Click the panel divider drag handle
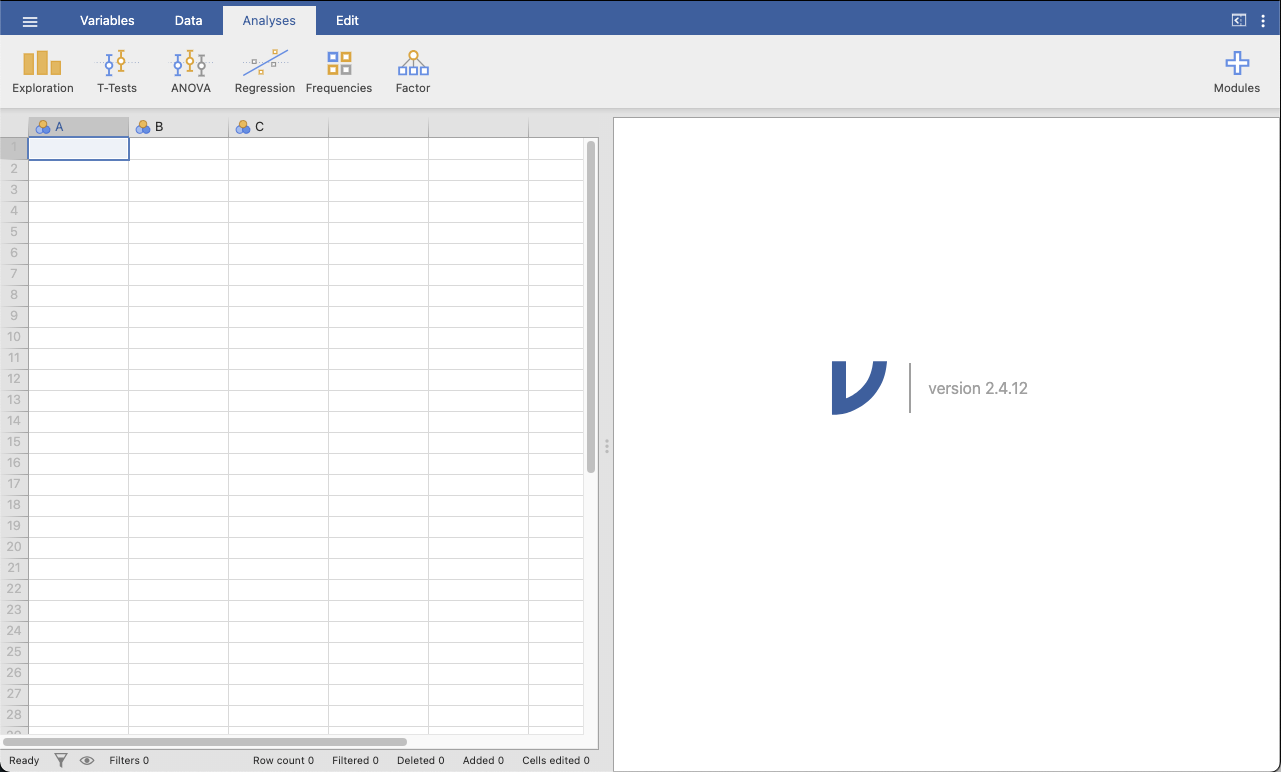 [x=606, y=446]
